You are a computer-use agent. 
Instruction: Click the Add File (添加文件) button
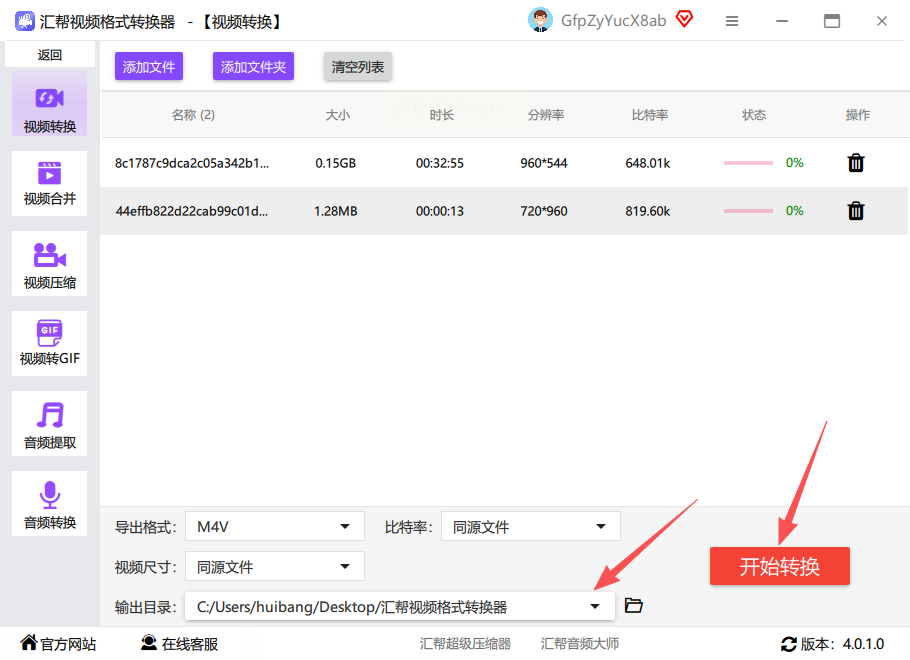[149, 67]
